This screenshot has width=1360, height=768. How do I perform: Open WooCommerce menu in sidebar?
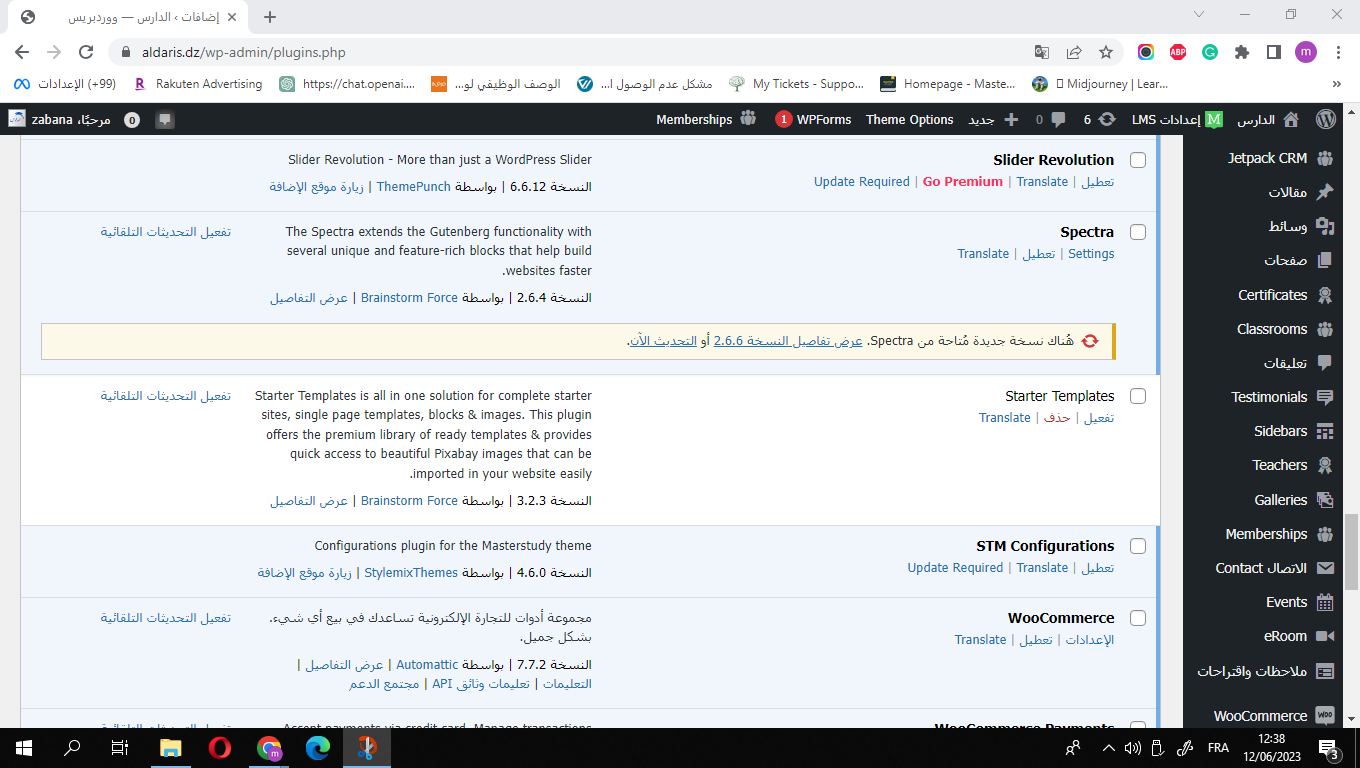click(1260, 716)
